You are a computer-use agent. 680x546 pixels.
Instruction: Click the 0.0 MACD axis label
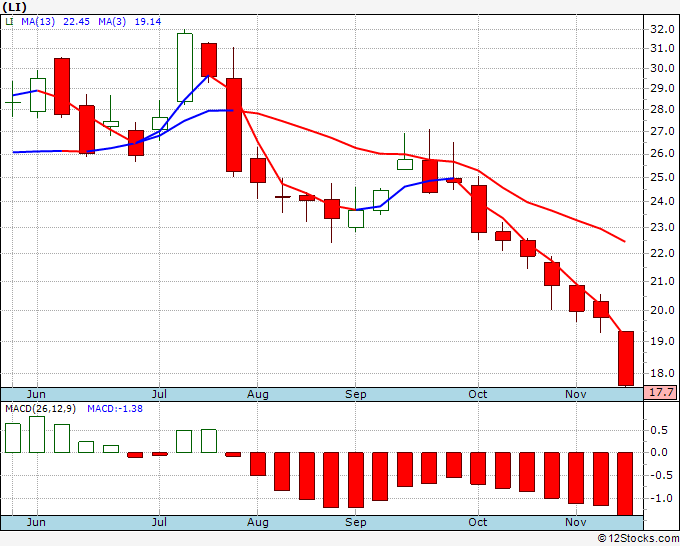point(659,452)
